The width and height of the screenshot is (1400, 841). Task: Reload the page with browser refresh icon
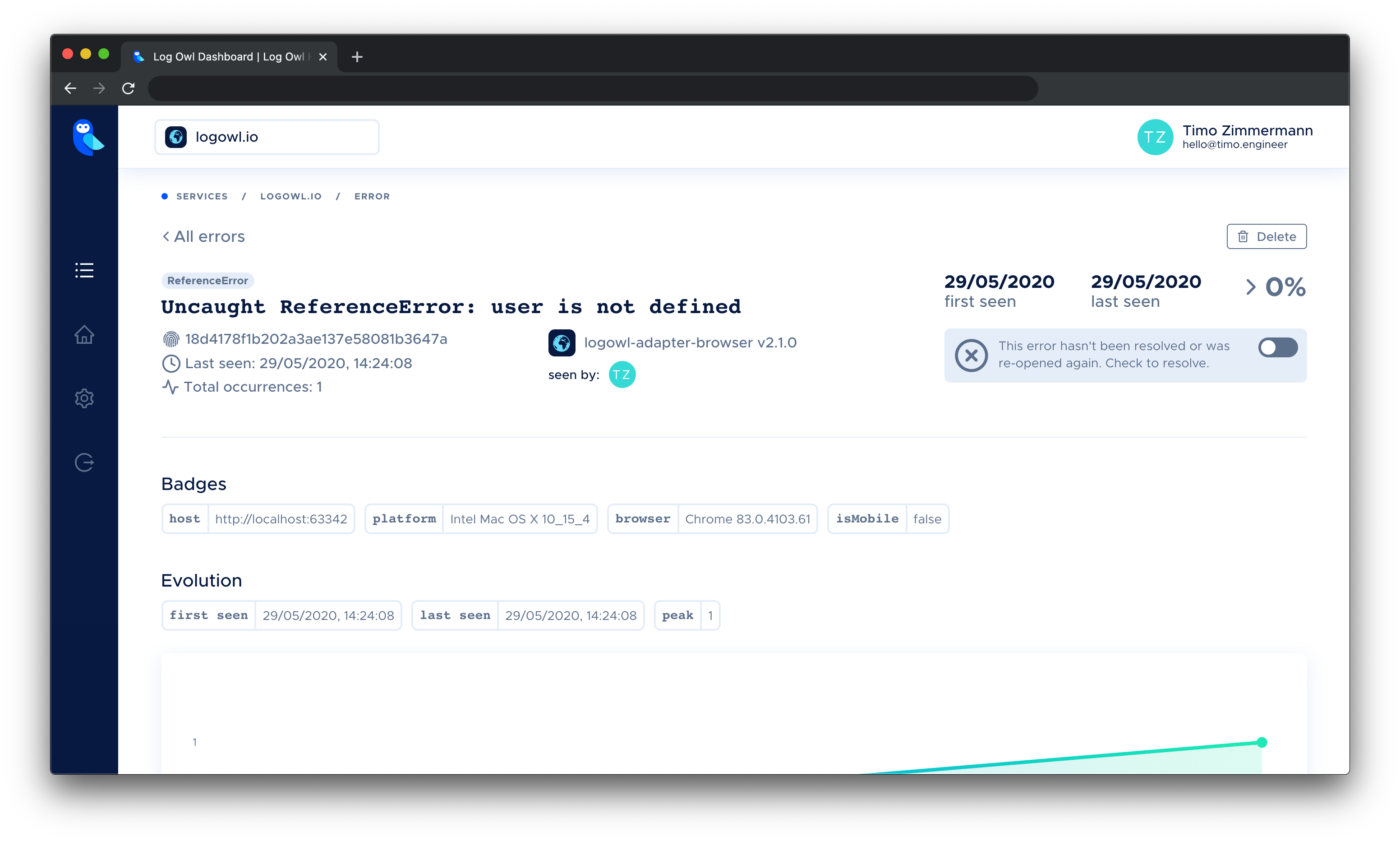tap(129, 88)
